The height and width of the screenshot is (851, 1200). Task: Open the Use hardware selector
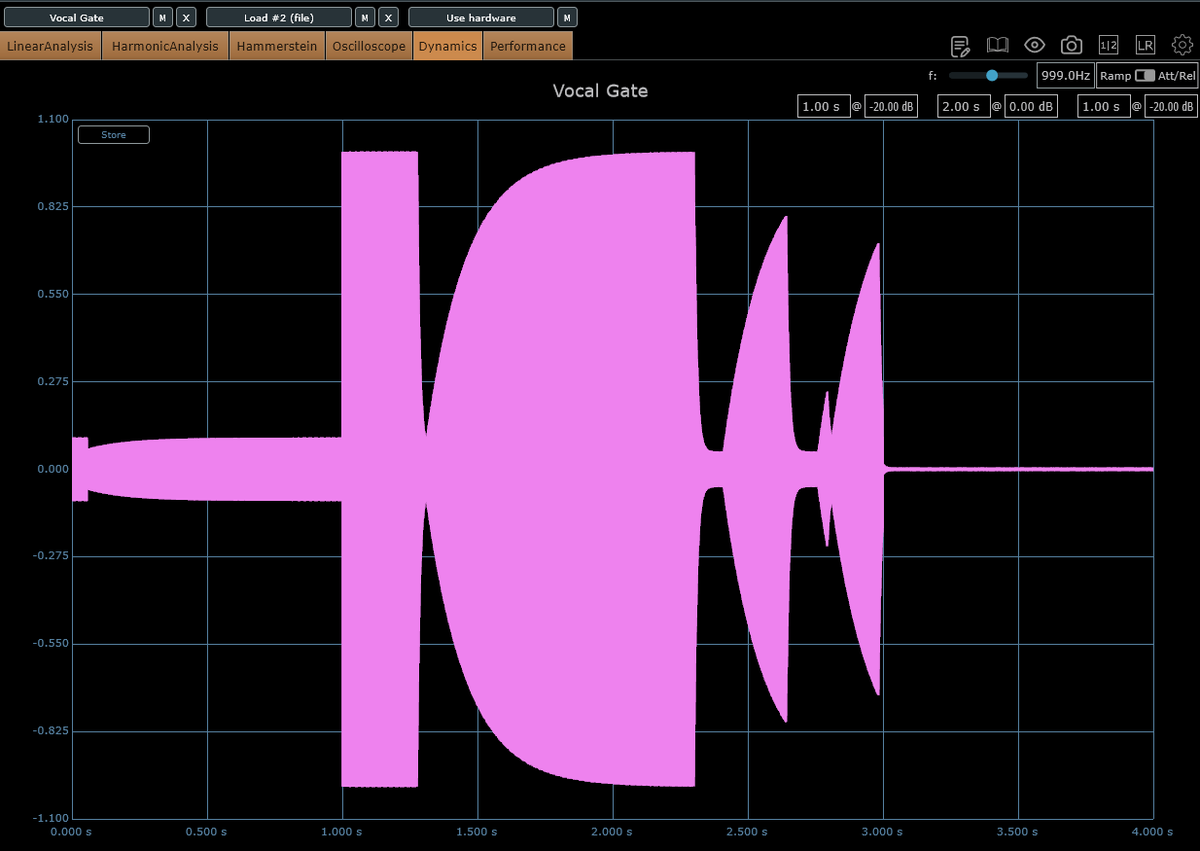tap(481, 18)
